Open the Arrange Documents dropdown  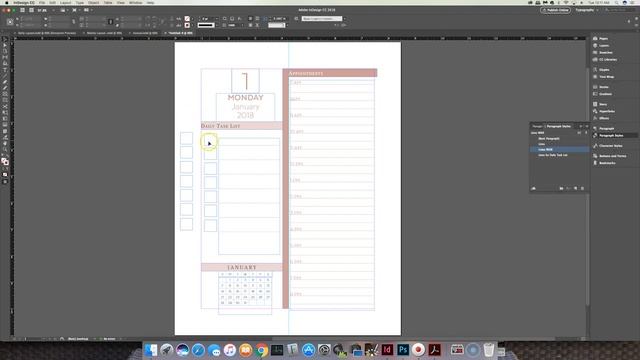coord(88,10)
